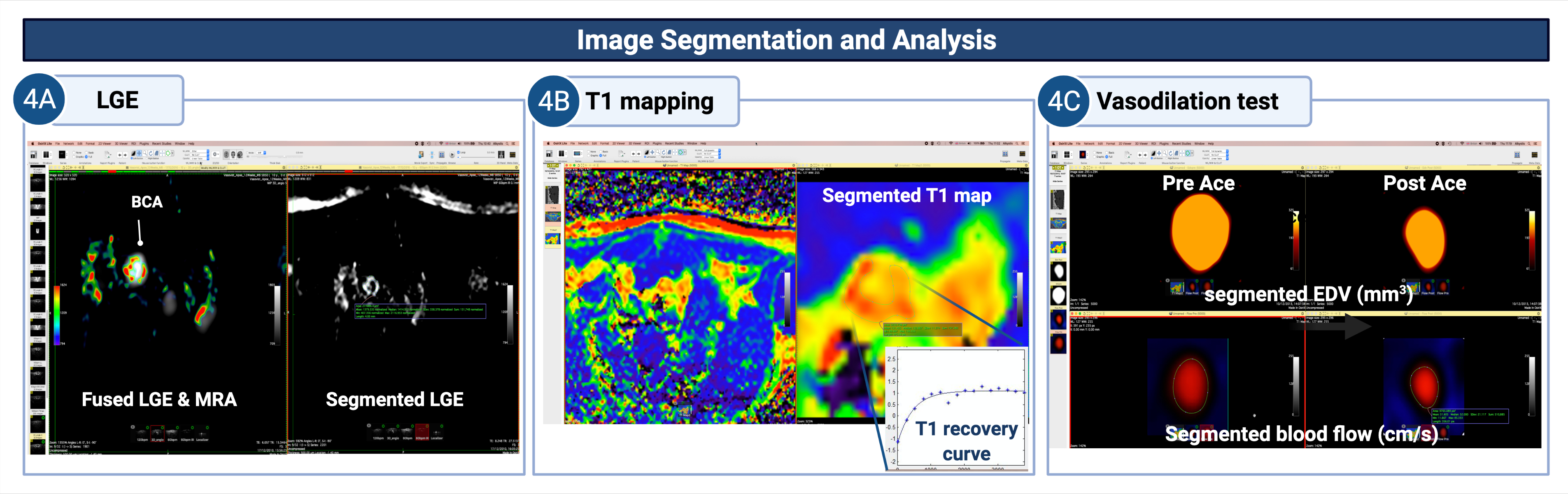1568x494 pixels.
Task: Click the Thick Slab slider in LGE panel
Action: pyautogui.click(x=285, y=156)
